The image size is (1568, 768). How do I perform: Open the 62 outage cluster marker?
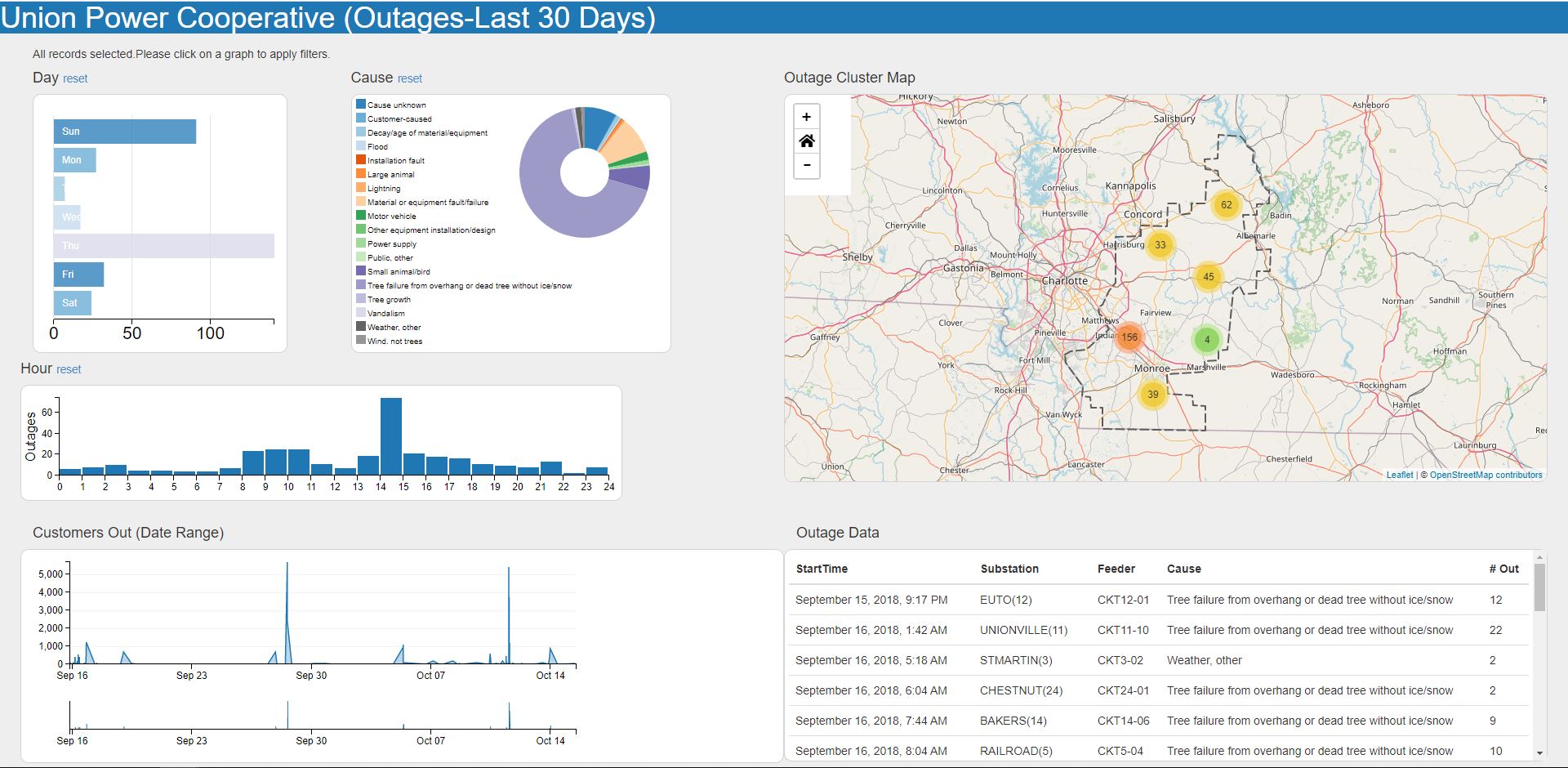(1226, 205)
